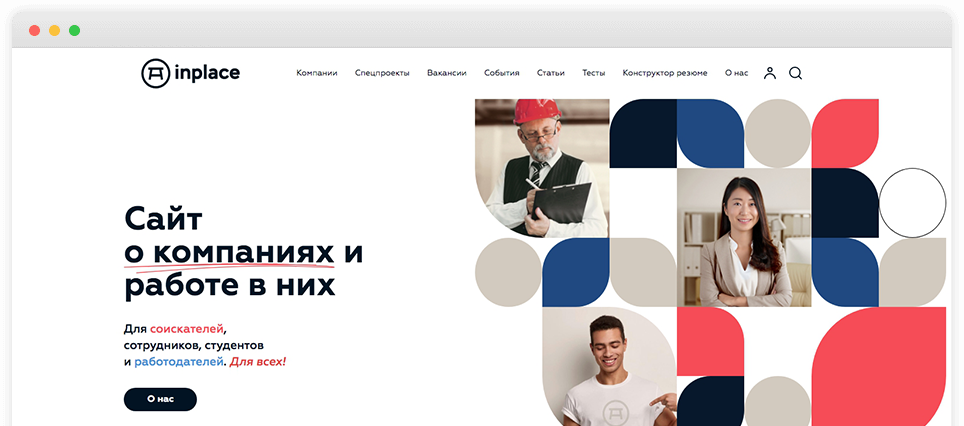Click the green maximize window dot
The height and width of the screenshot is (426, 964).
coord(74,30)
